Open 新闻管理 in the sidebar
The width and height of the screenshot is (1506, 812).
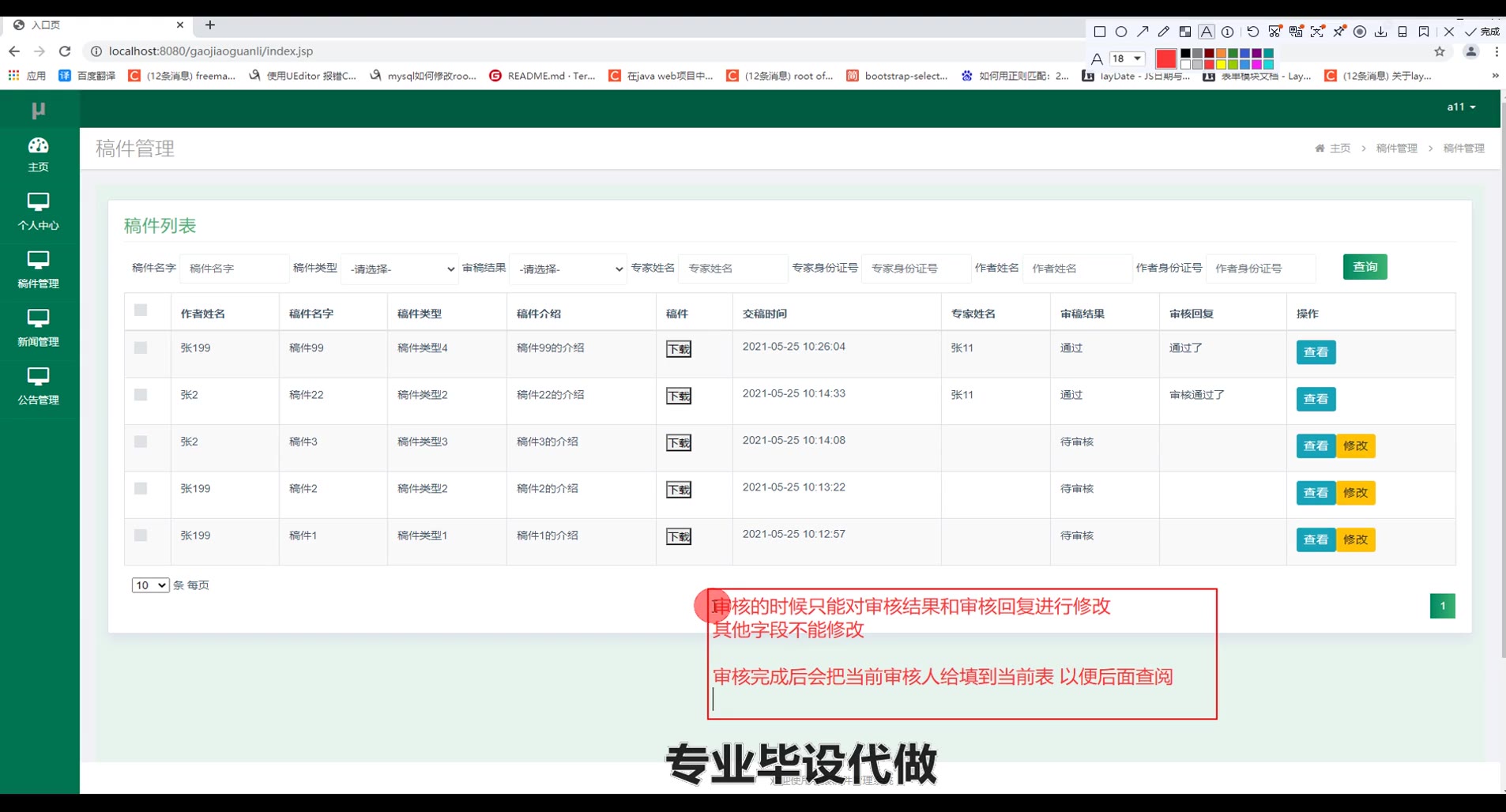(38, 329)
